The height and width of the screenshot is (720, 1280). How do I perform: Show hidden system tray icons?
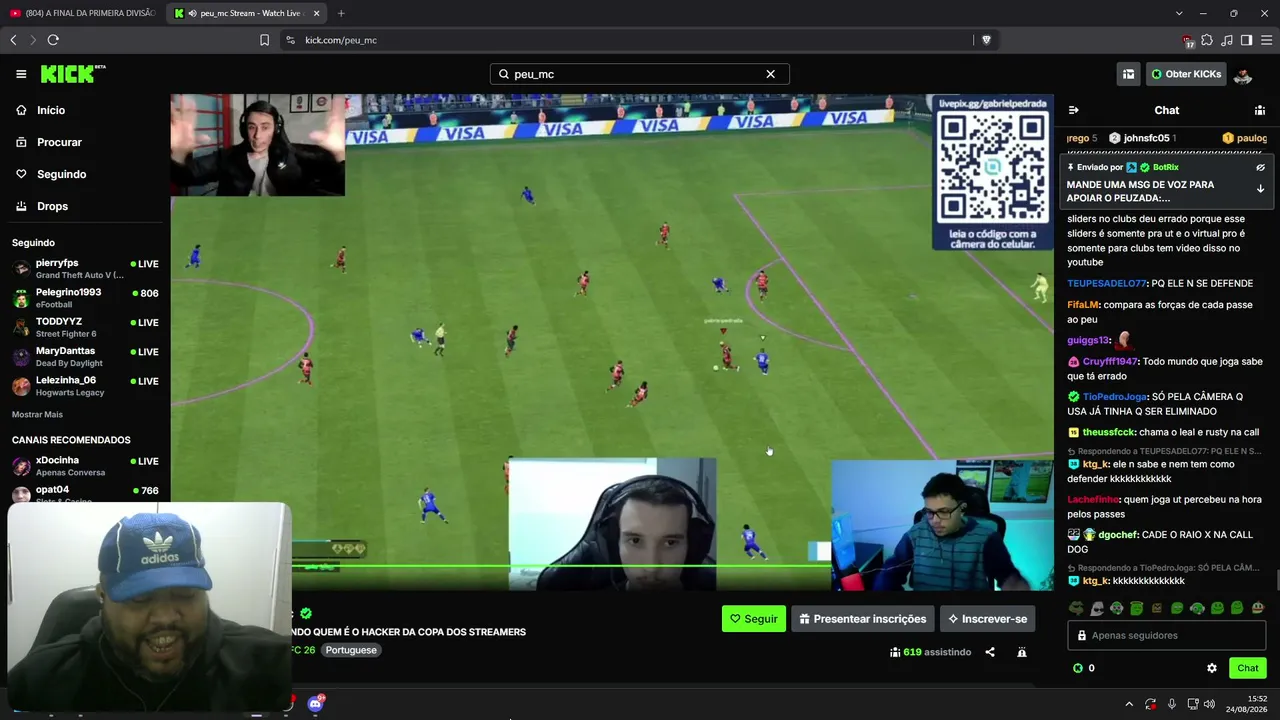coord(1129,704)
